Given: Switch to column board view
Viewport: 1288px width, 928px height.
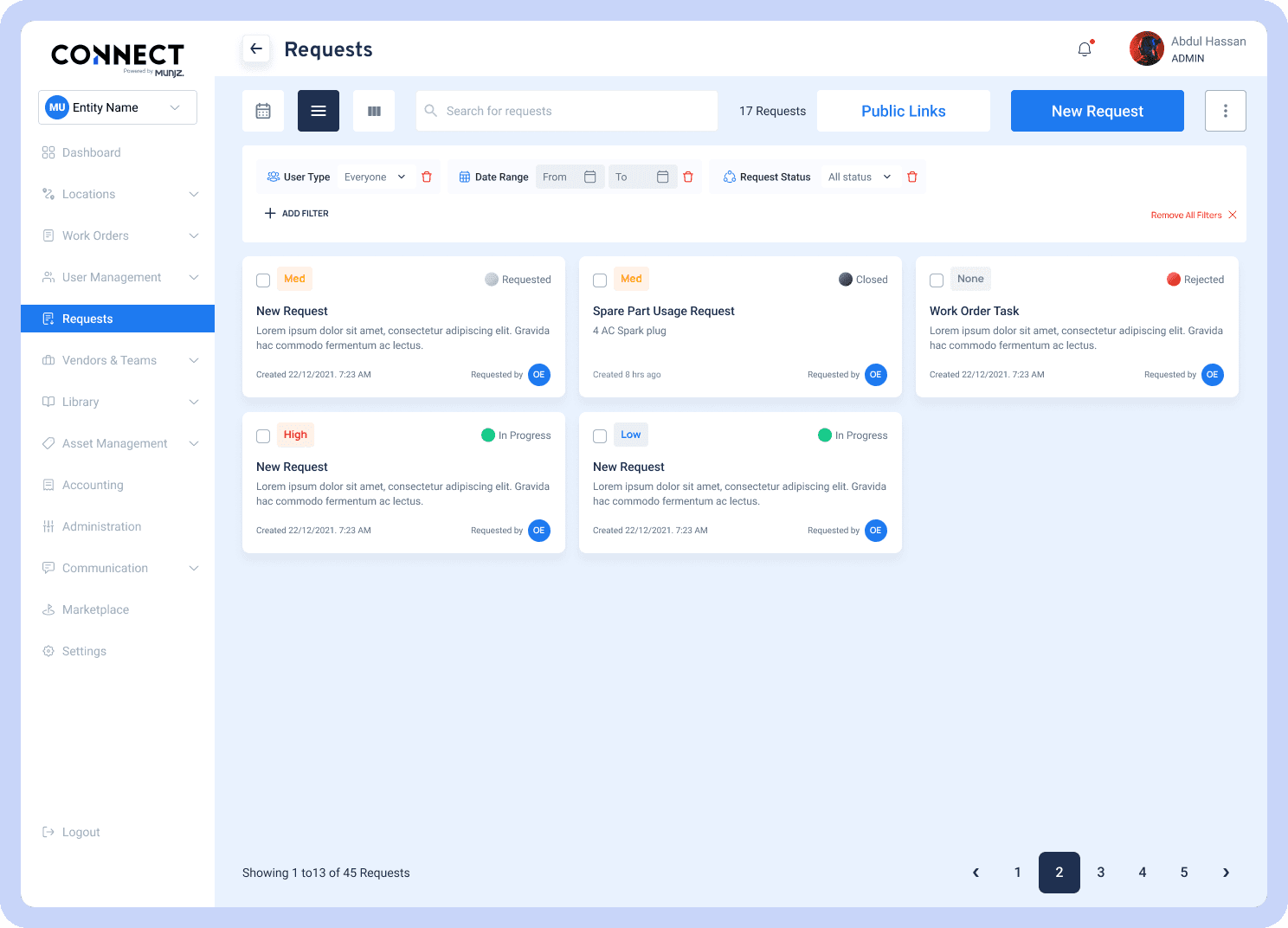Looking at the screenshot, I should click(374, 111).
